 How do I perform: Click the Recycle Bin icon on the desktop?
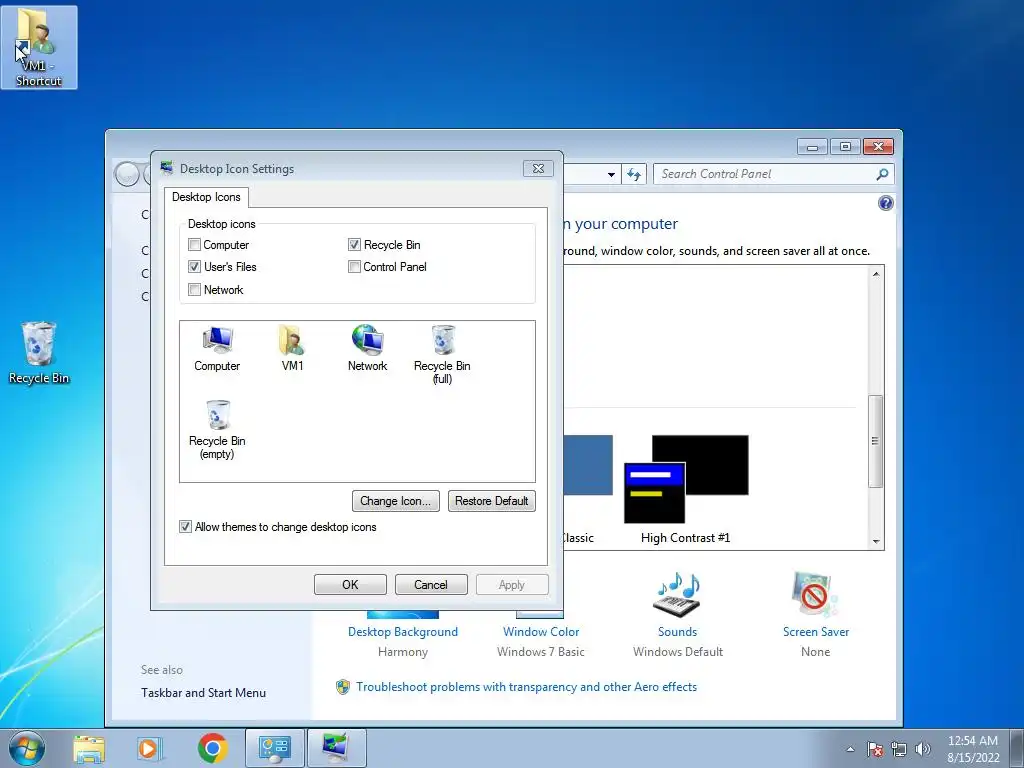(x=39, y=353)
